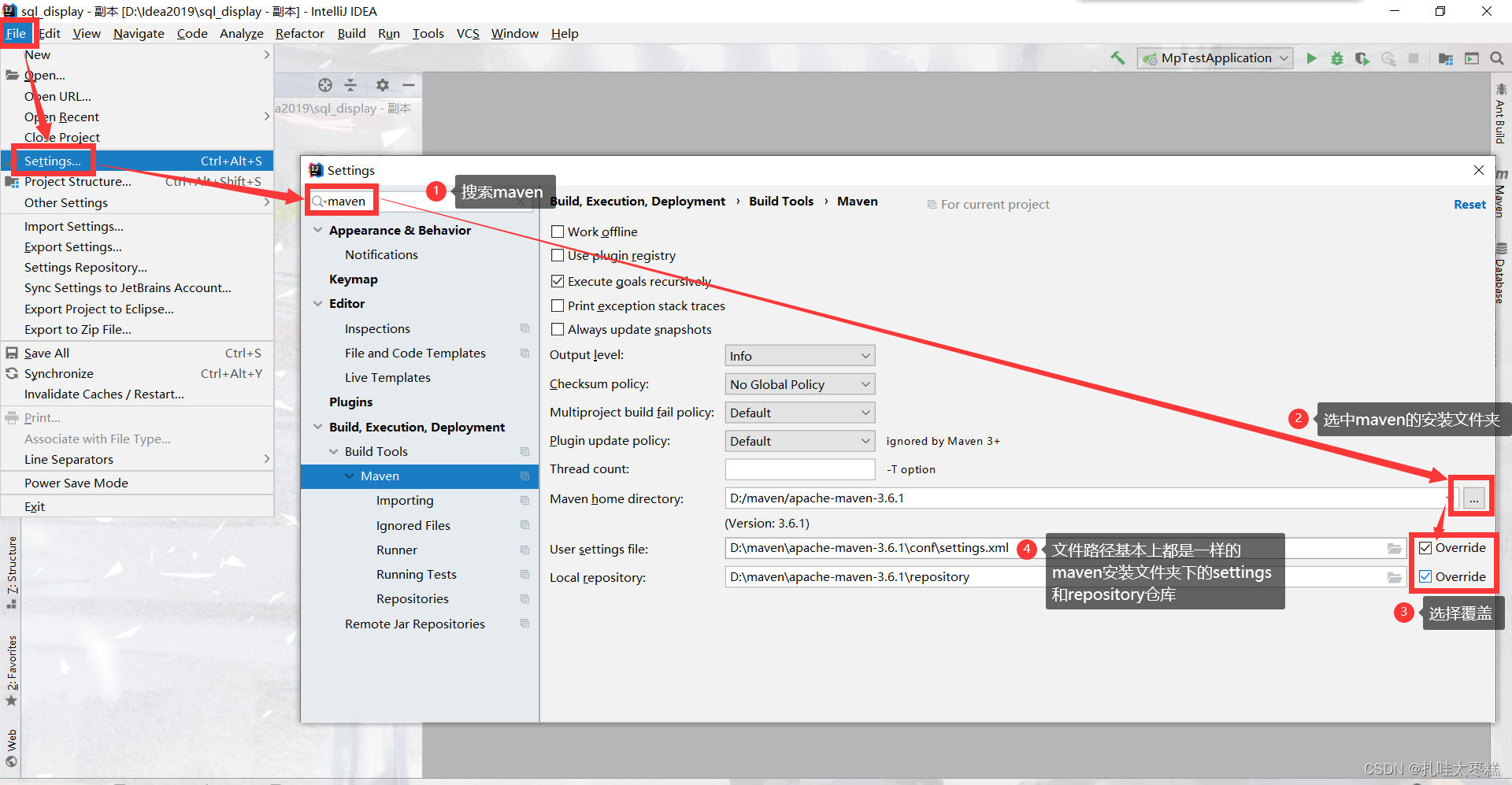This screenshot has height=785, width=1512.
Task: Collapse all icon in the project panel
Action: pyautogui.click(x=351, y=85)
